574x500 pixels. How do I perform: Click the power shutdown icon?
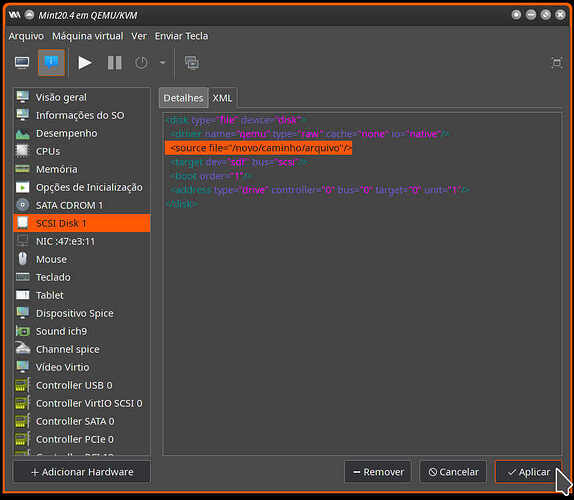pyautogui.click(x=141, y=63)
